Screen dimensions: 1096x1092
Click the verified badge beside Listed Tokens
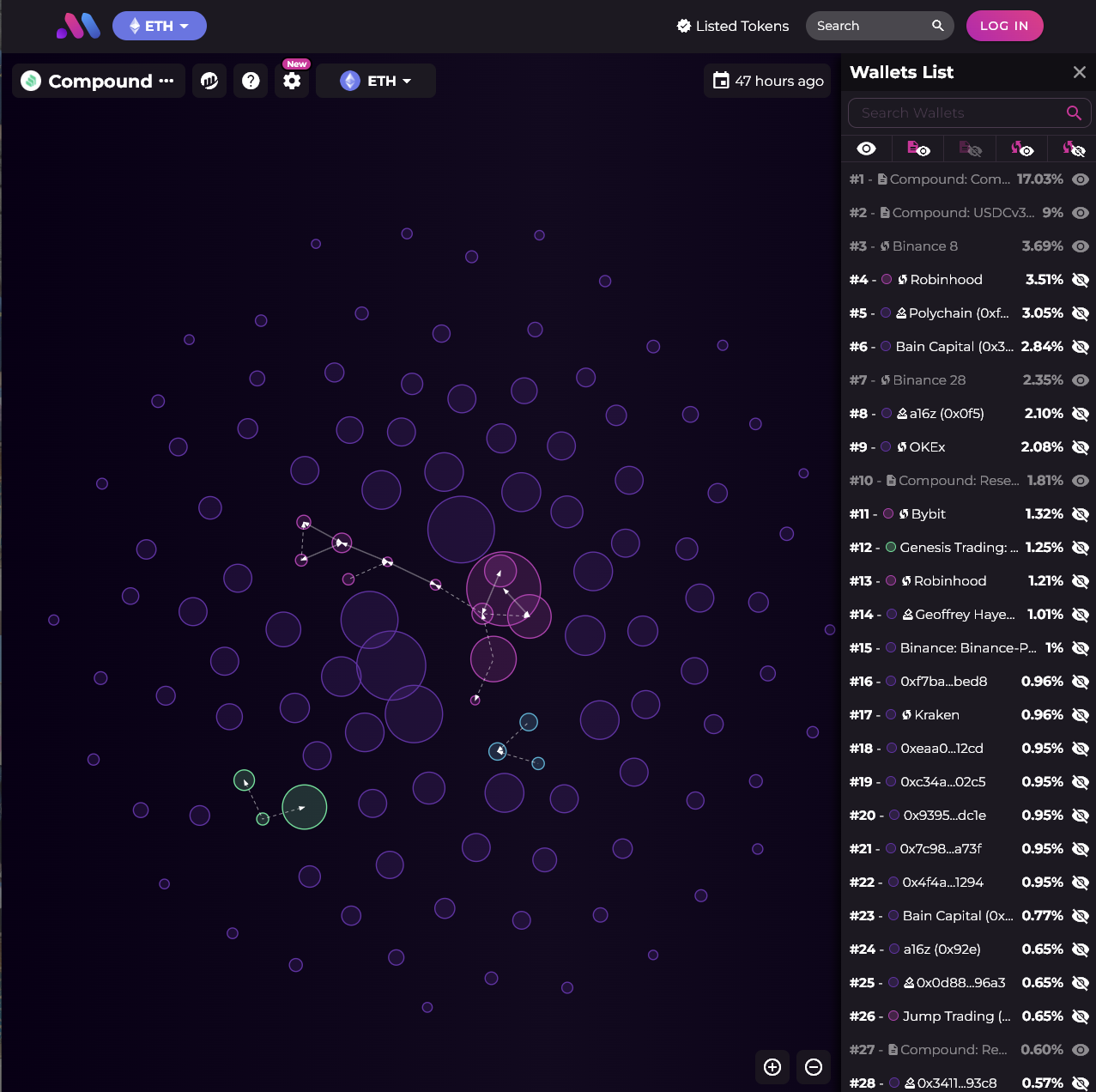(684, 26)
